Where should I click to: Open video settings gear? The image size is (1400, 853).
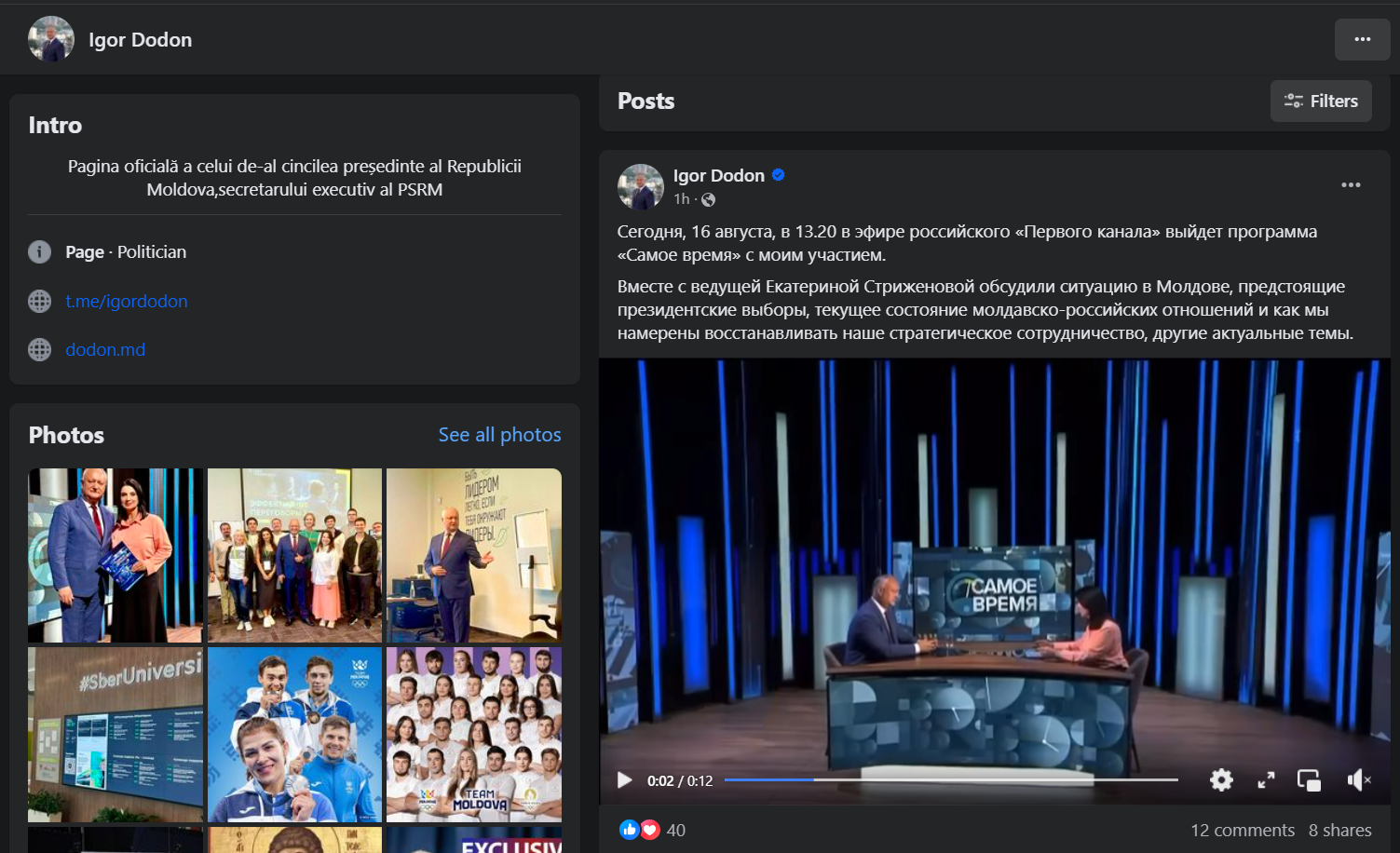(1221, 780)
